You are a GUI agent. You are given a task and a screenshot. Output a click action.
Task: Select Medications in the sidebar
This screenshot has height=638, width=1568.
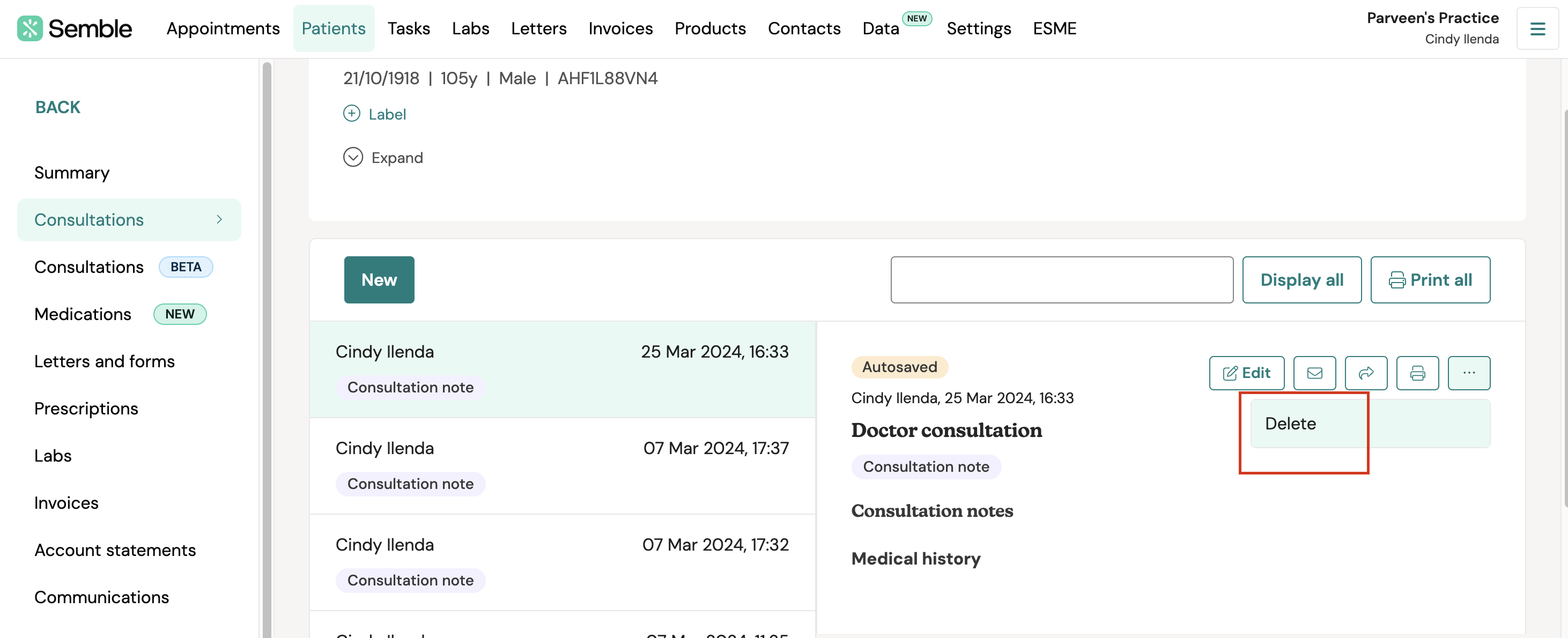coord(120,314)
